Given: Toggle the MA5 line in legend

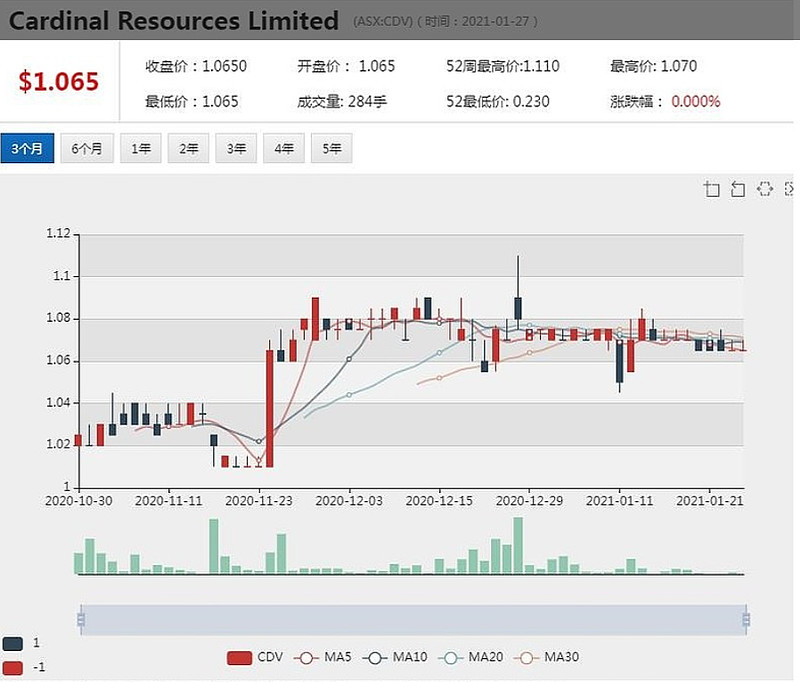Looking at the screenshot, I should tap(322, 658).
